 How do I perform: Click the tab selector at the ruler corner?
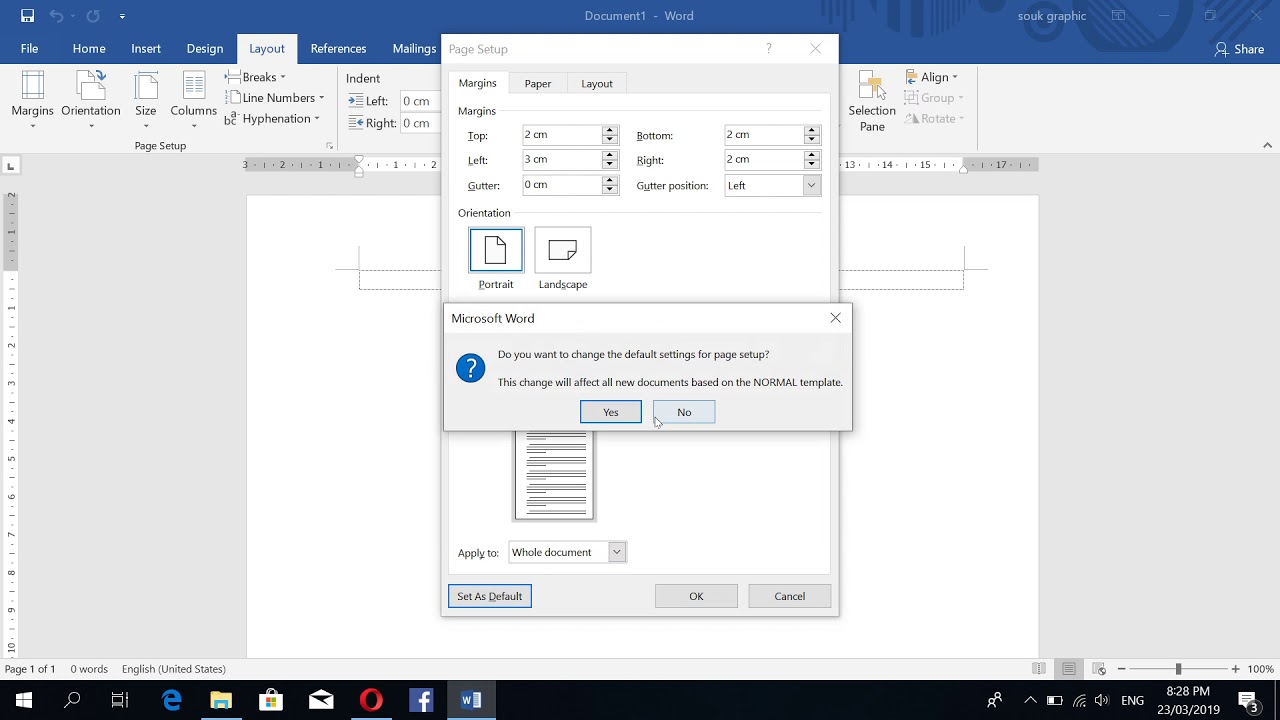click(x=11, y=165)
